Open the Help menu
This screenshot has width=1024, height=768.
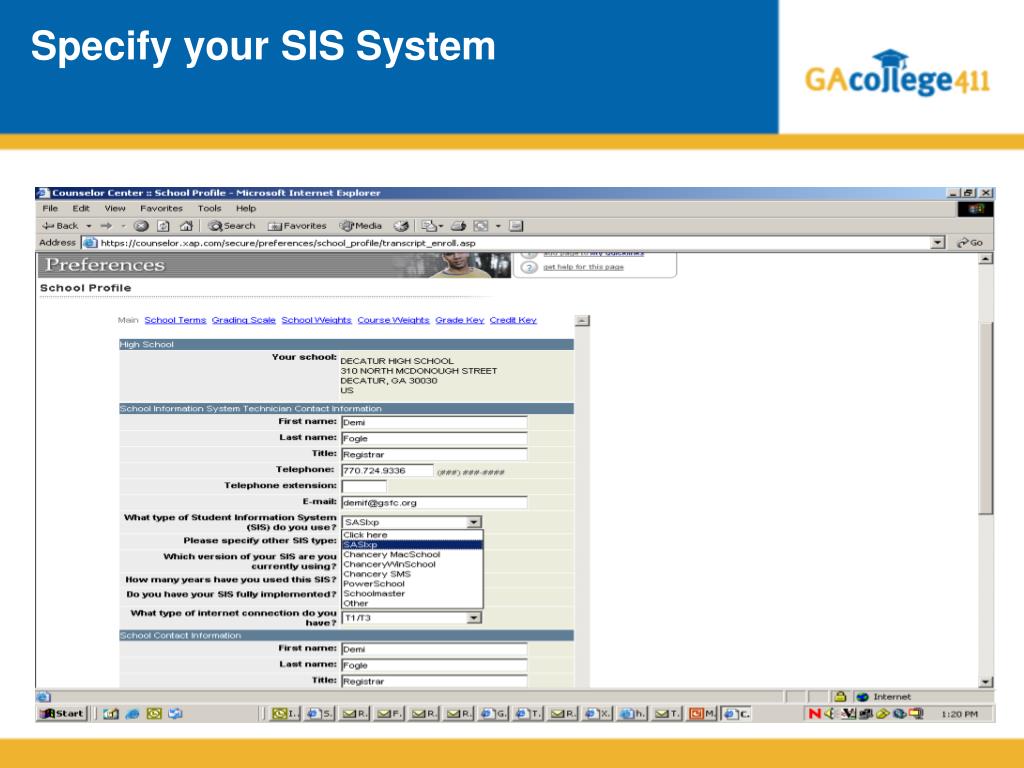tap(246, 208)
